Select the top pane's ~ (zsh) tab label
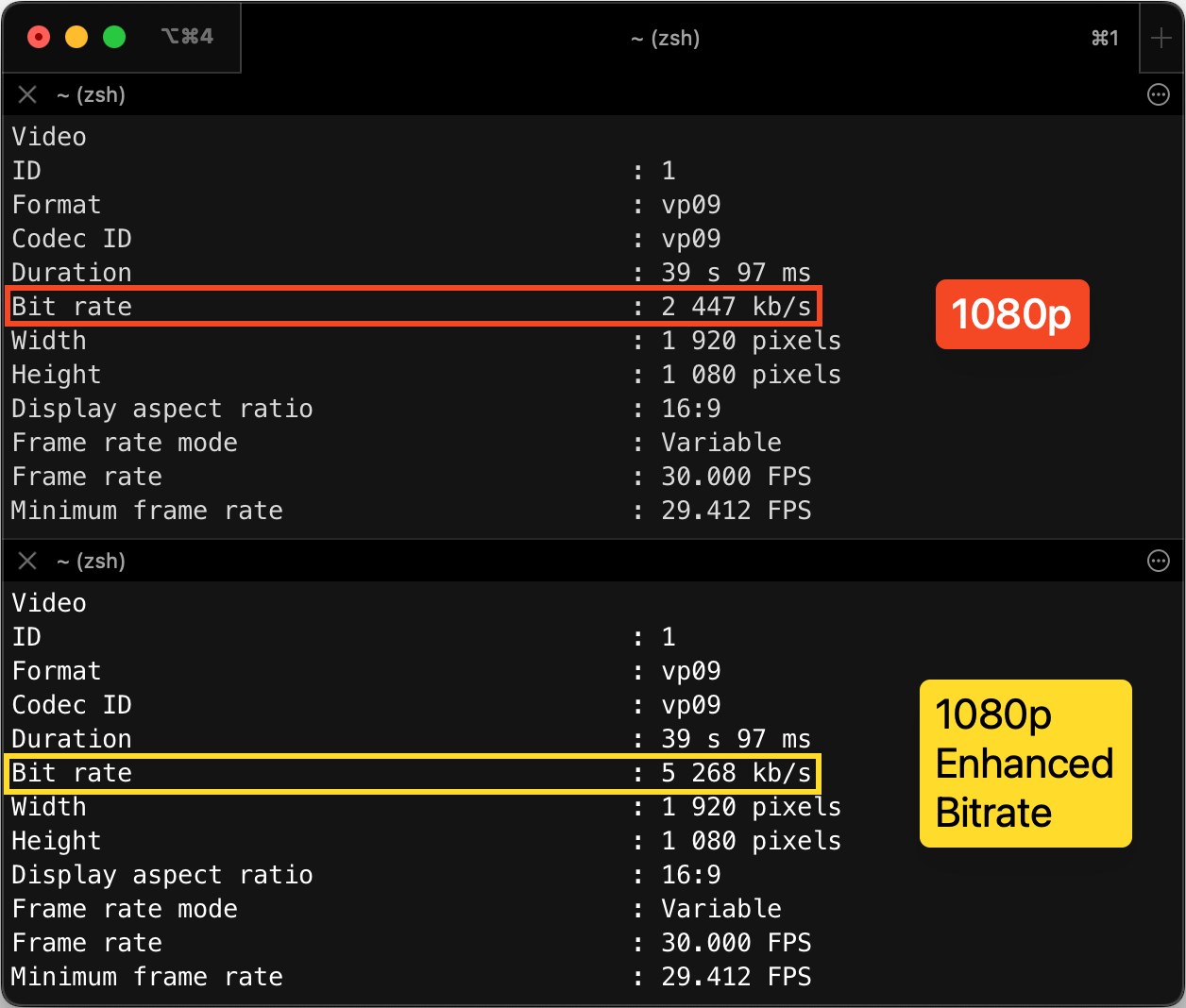 tap(91, 94)
